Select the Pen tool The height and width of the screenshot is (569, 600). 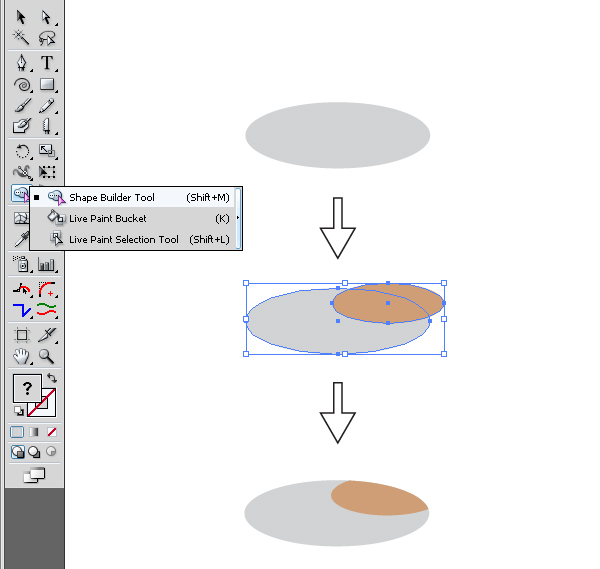(22, 63)
